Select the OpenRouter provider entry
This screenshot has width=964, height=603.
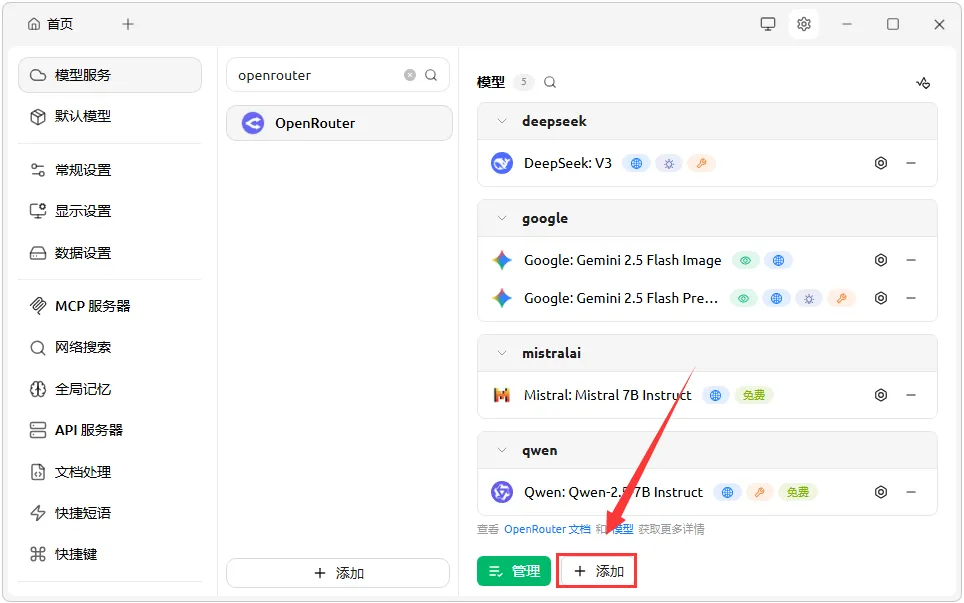pos(339,123)
